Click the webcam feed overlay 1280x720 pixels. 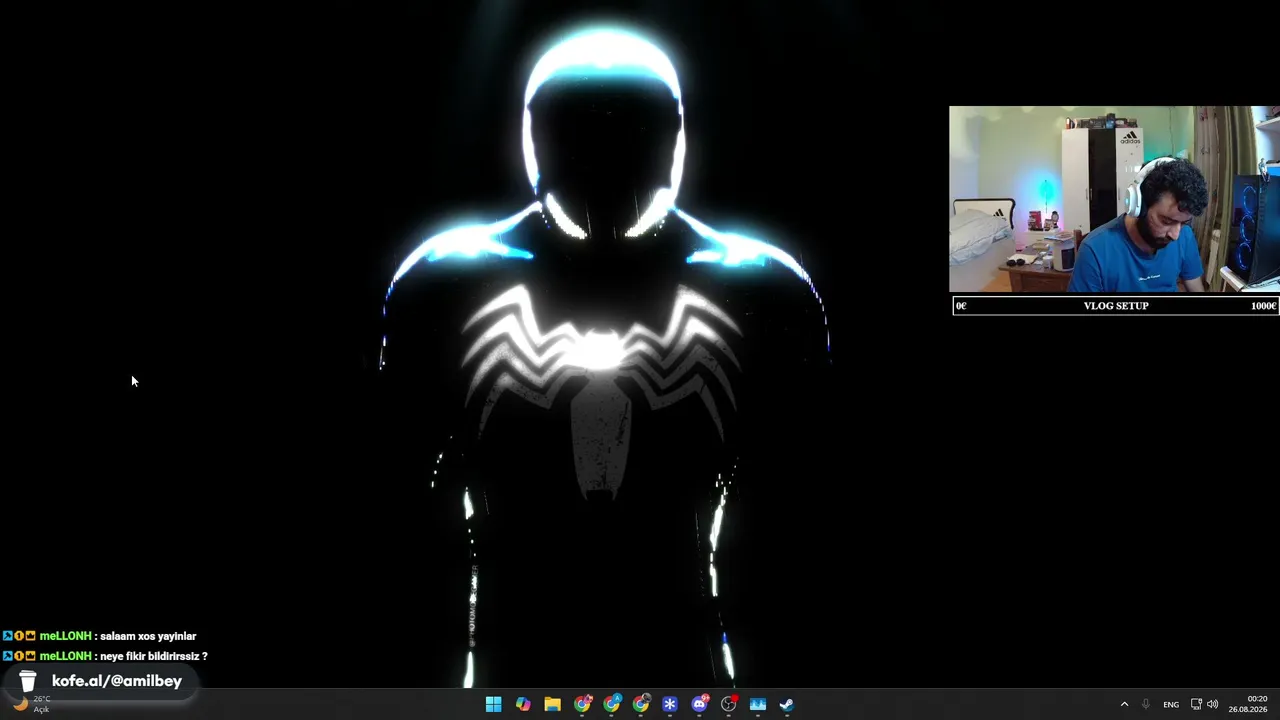(1114, 199)
